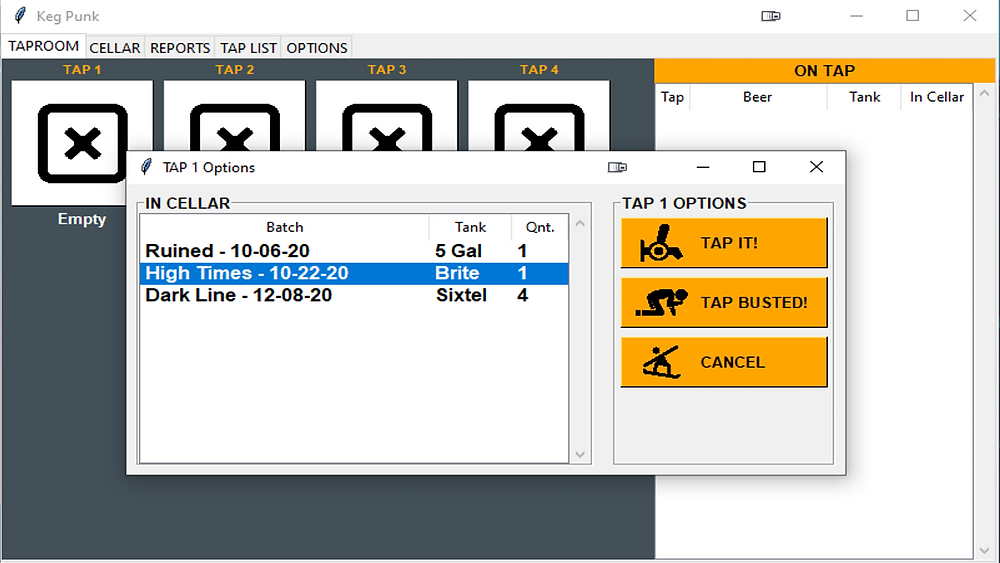
Task: Click the feather icon in TAP 1 Options title bar
Action: click(x=146, y=167)
